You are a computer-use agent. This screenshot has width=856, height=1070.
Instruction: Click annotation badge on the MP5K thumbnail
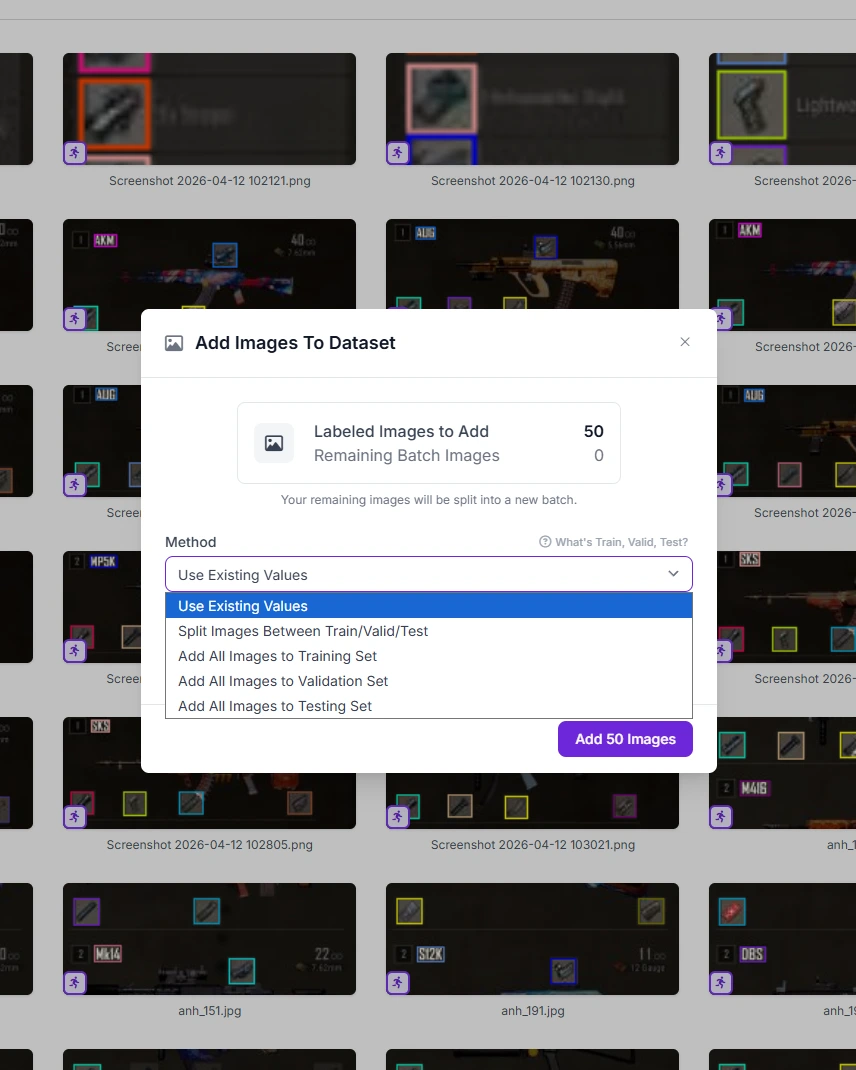(x=74, y=650)
